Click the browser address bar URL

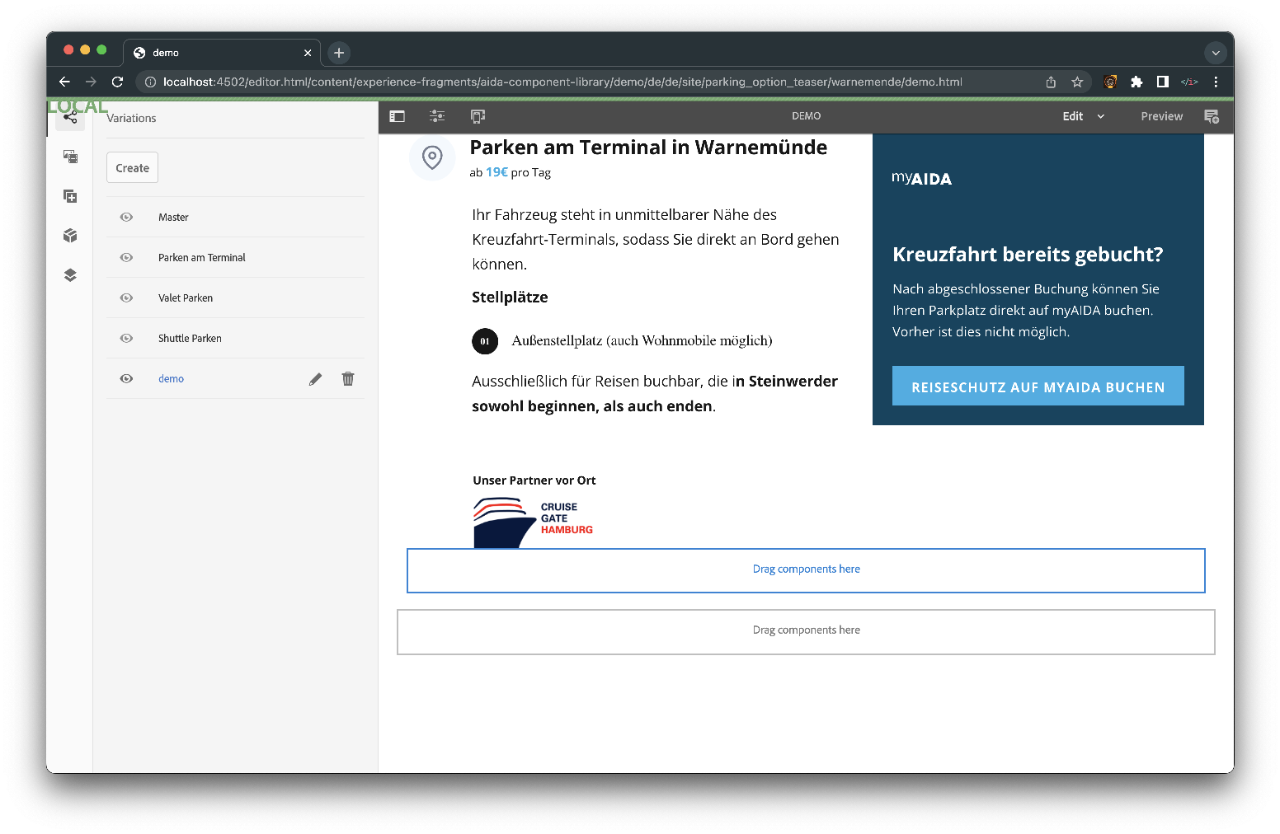(x=560, y=82)
